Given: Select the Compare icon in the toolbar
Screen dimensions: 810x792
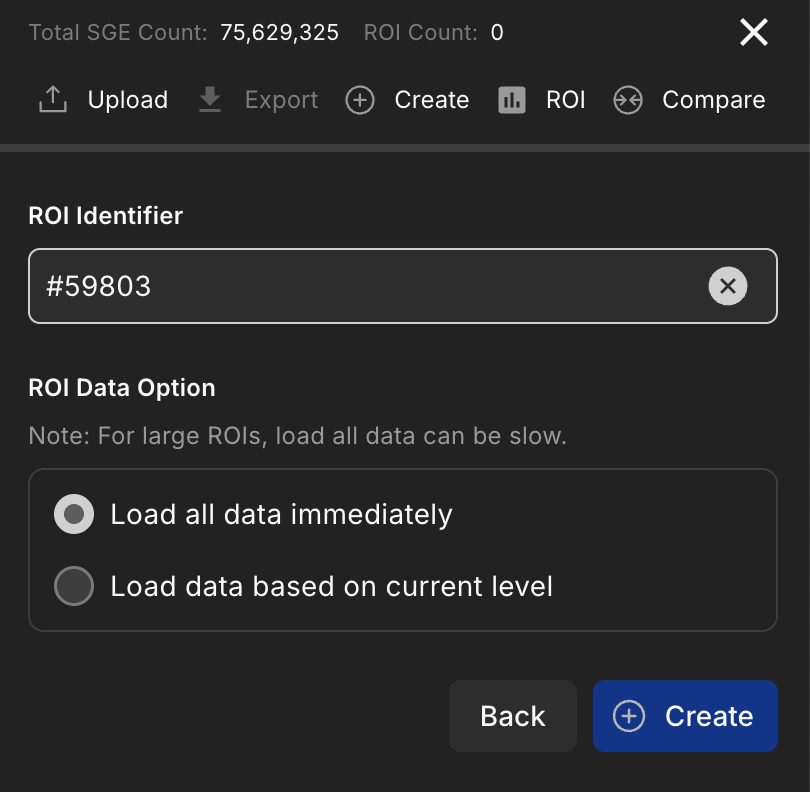Looking at the screenshot, I should click(629, 100).
